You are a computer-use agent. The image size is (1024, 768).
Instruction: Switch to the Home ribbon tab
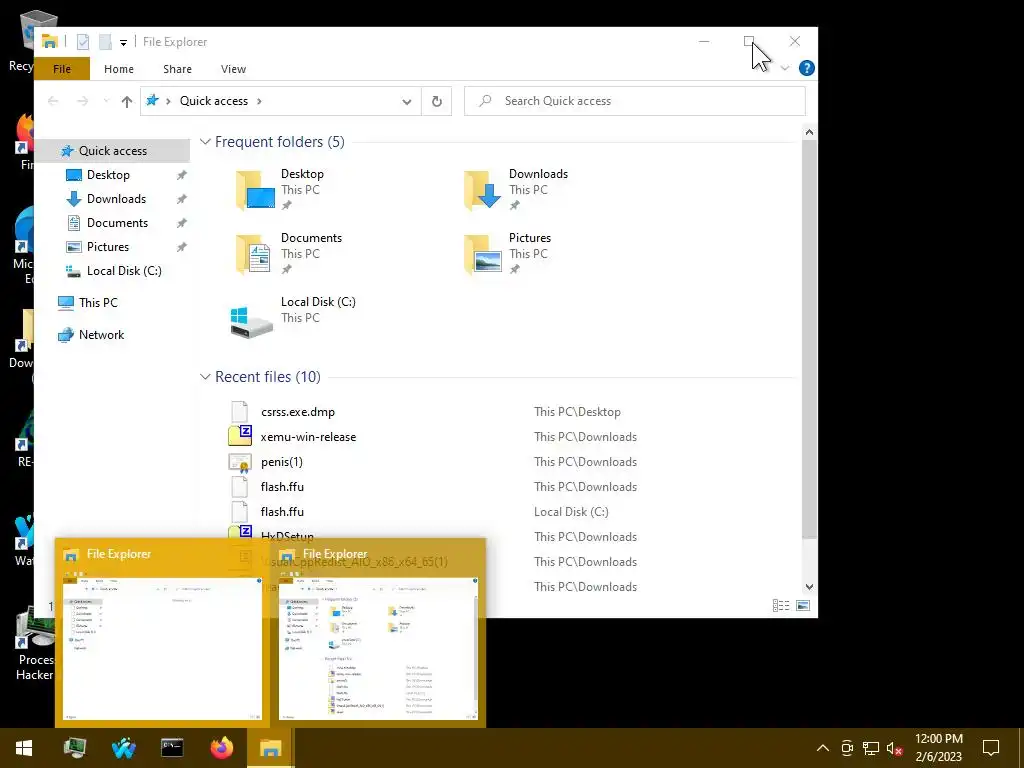tap(119, 69)
